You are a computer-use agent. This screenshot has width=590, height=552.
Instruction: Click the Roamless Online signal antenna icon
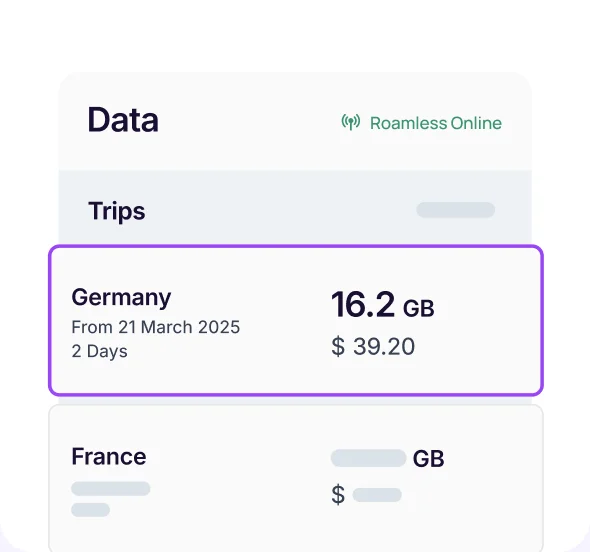351,122
